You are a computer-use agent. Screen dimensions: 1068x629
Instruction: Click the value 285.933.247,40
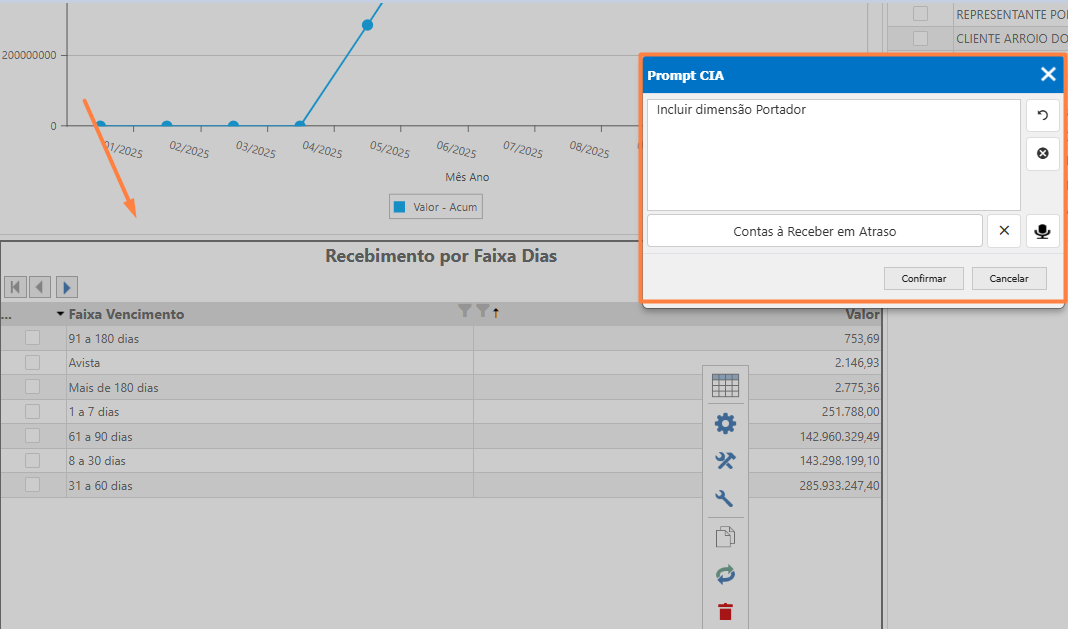[x=840, y=486]
